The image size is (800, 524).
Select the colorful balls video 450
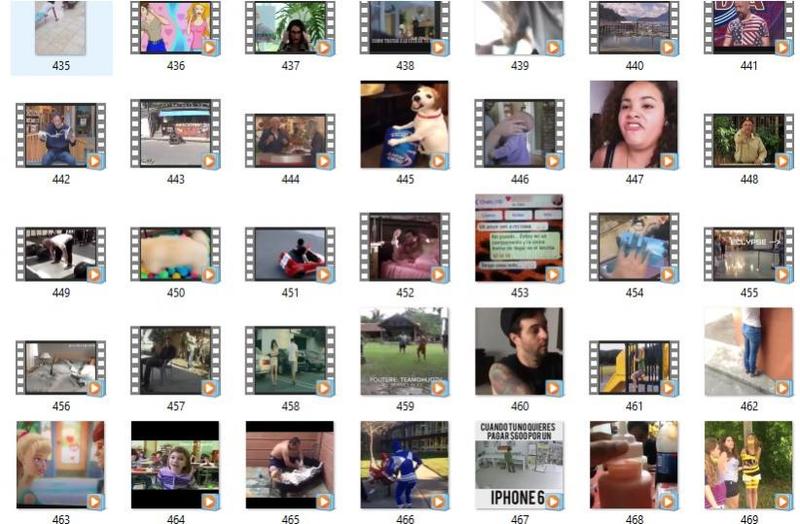click(175, 253)
